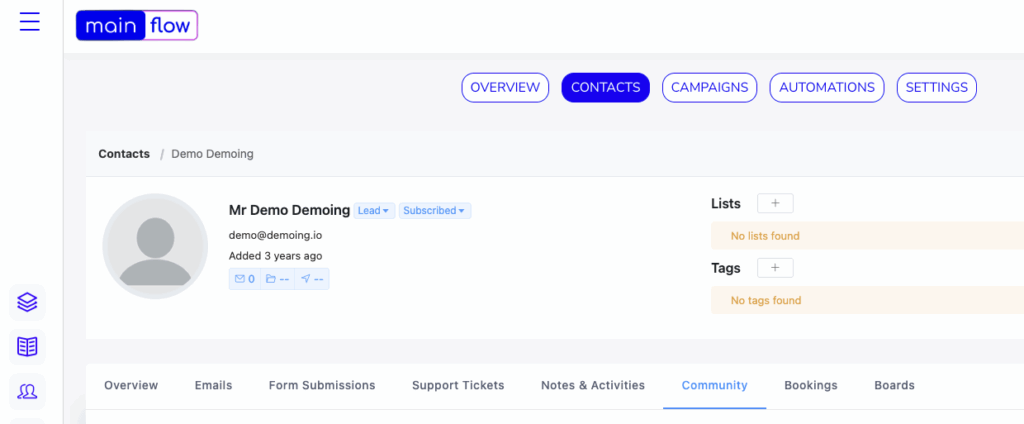Open the Automations section
The width and height of the screenshot is (1024, 424).
coord(827,88)
